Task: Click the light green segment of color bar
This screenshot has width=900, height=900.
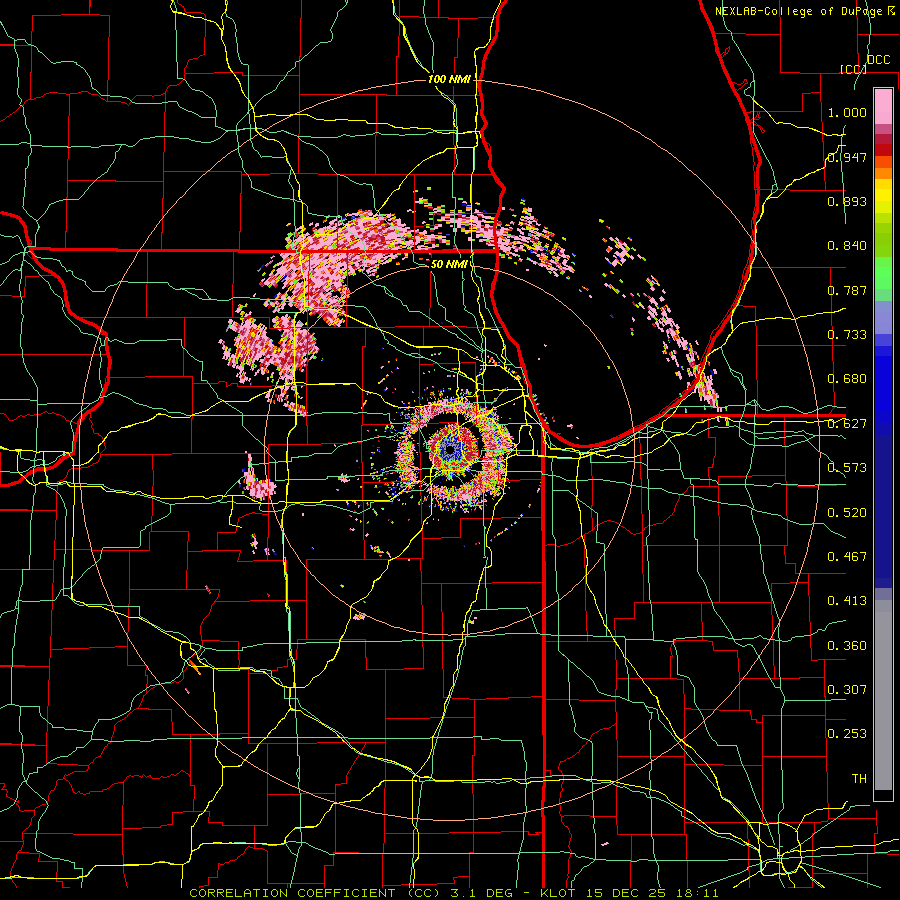Action: [x=883, y=274]
